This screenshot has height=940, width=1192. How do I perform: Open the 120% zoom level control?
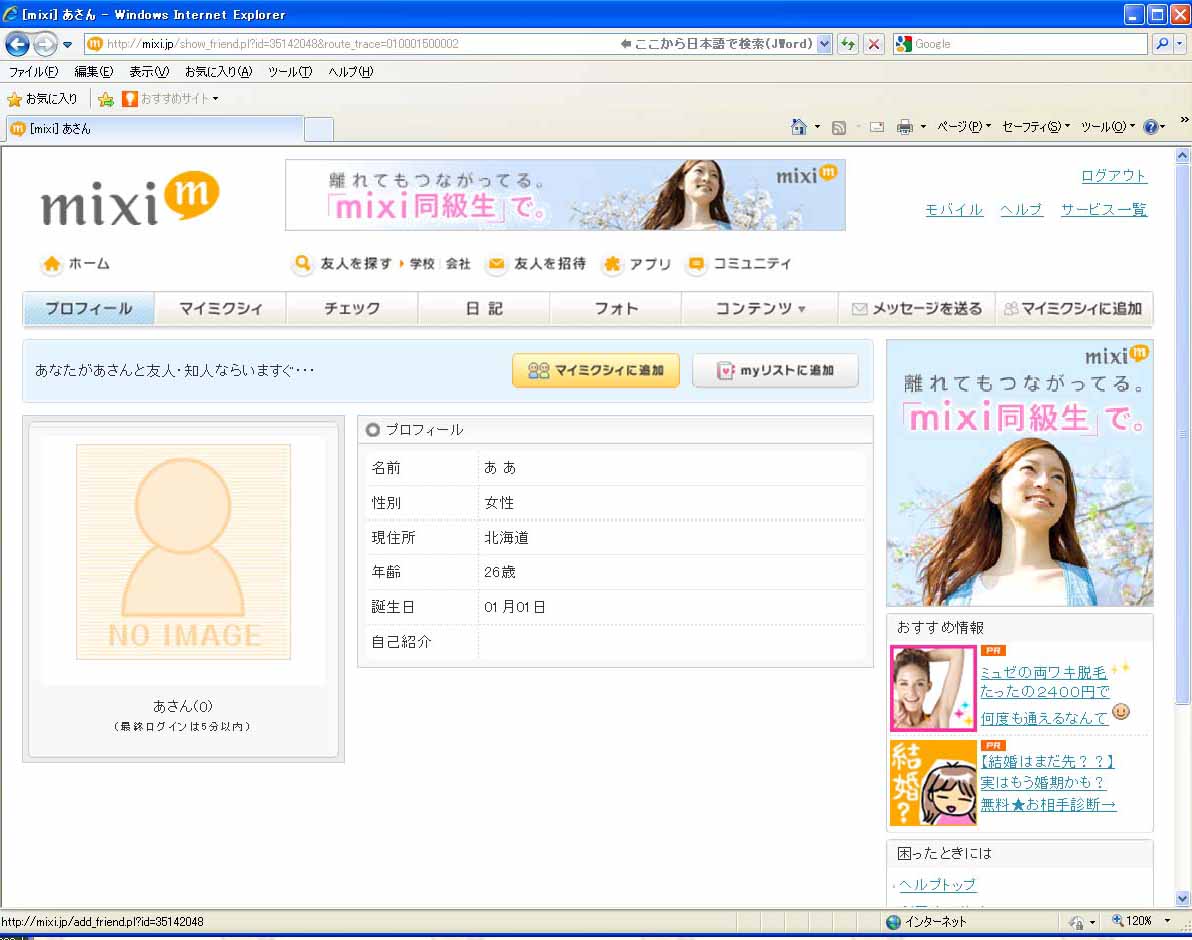[1142, 921]
